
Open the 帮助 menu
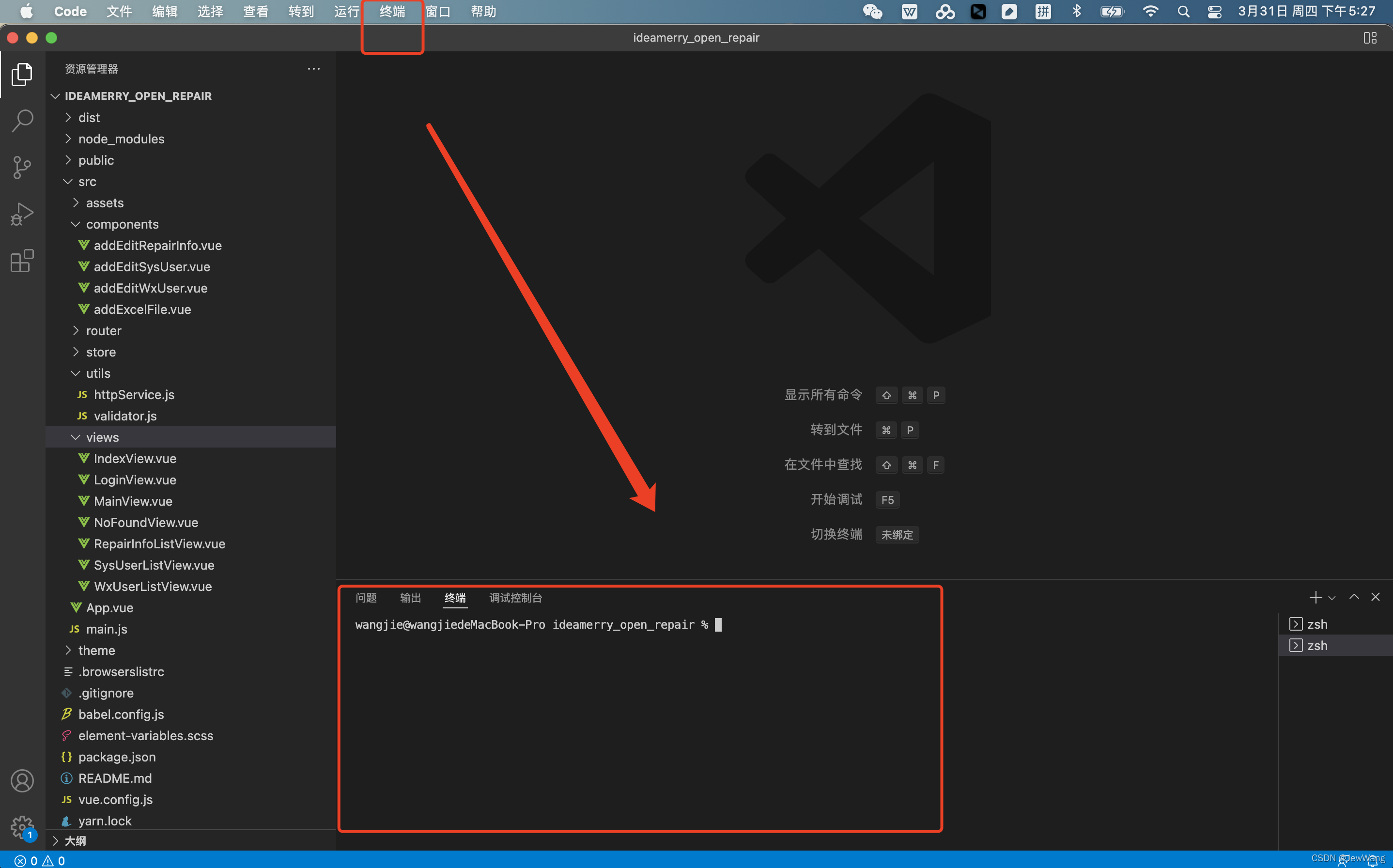[483, 12]
